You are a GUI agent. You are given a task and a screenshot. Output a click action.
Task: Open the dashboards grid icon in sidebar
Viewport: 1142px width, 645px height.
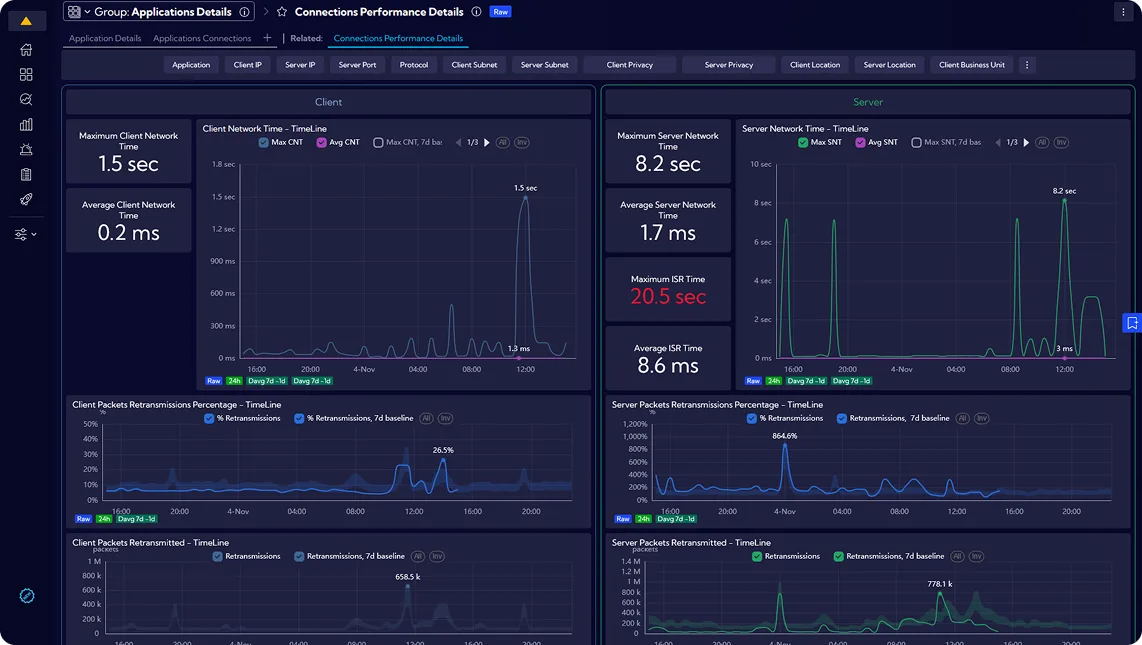tap(26, 75)
